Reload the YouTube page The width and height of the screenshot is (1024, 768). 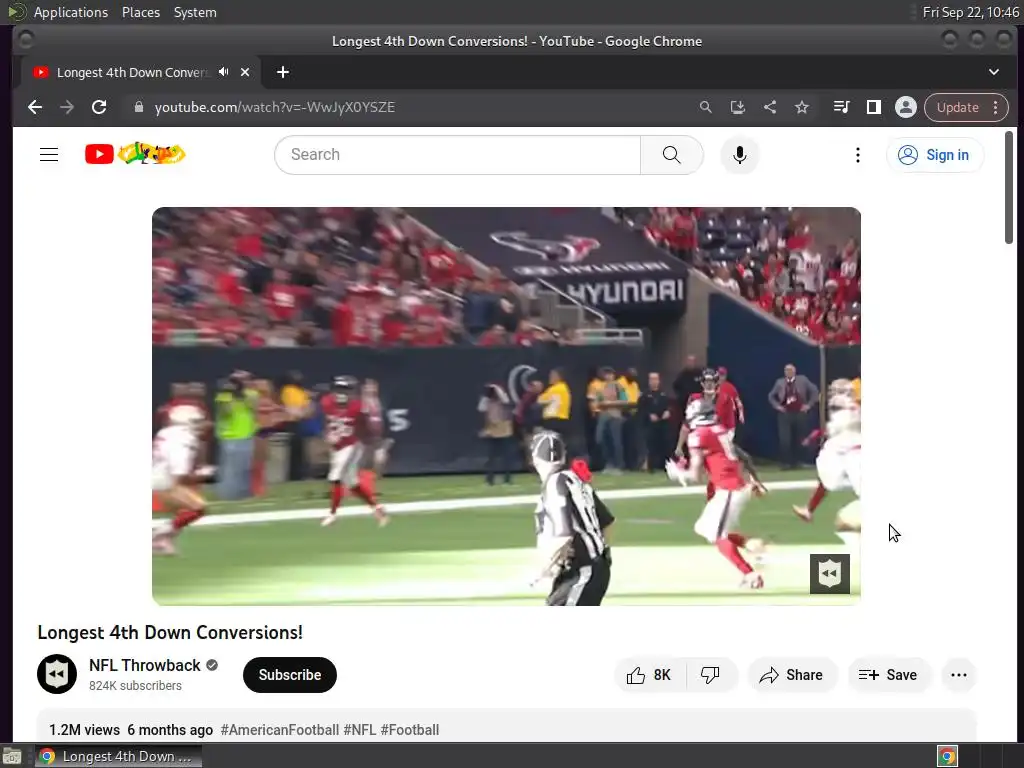(x=99, y=107)
